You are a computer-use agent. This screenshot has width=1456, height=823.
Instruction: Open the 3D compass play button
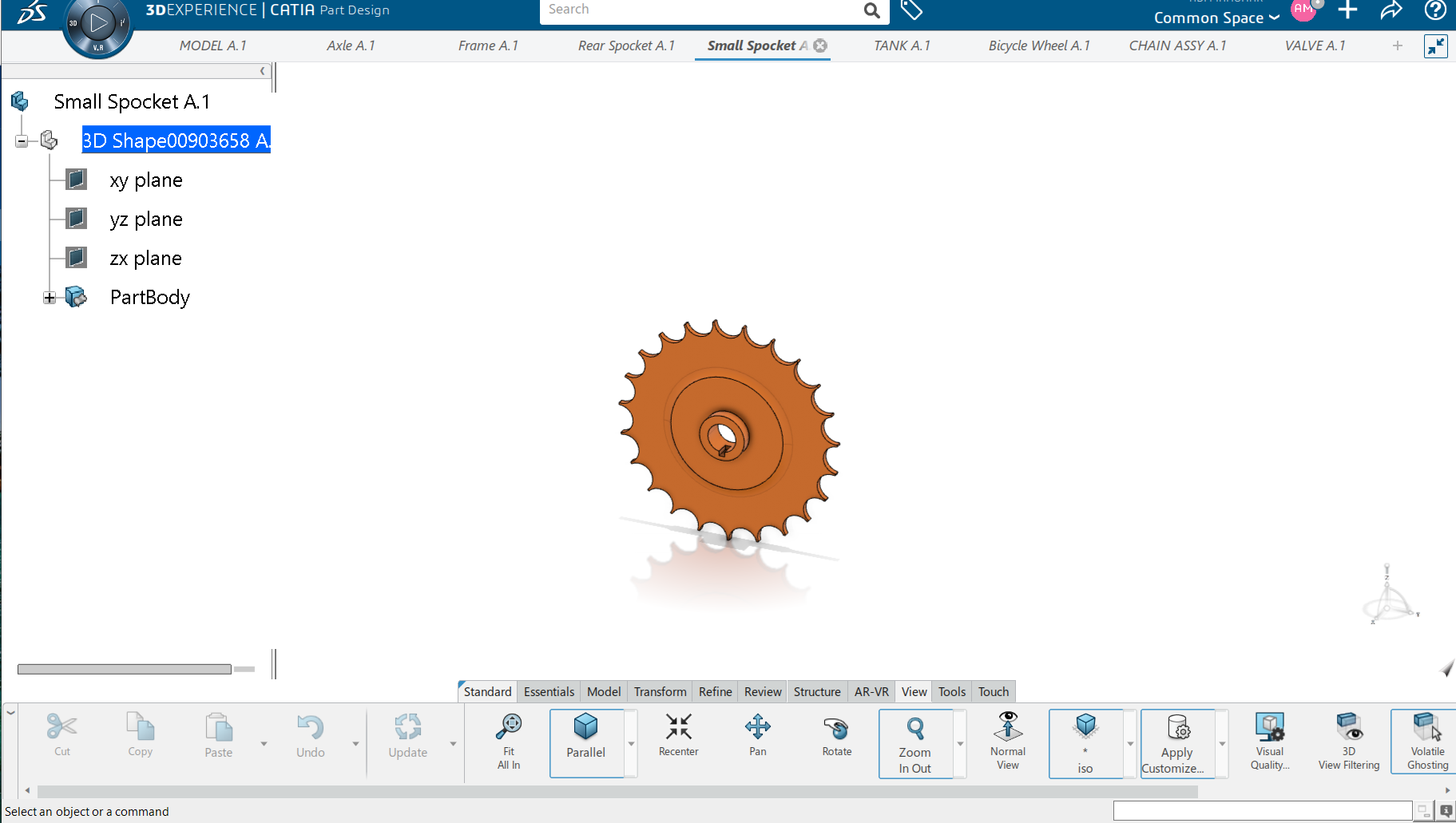pyautogui.click(x=98, y=23)
